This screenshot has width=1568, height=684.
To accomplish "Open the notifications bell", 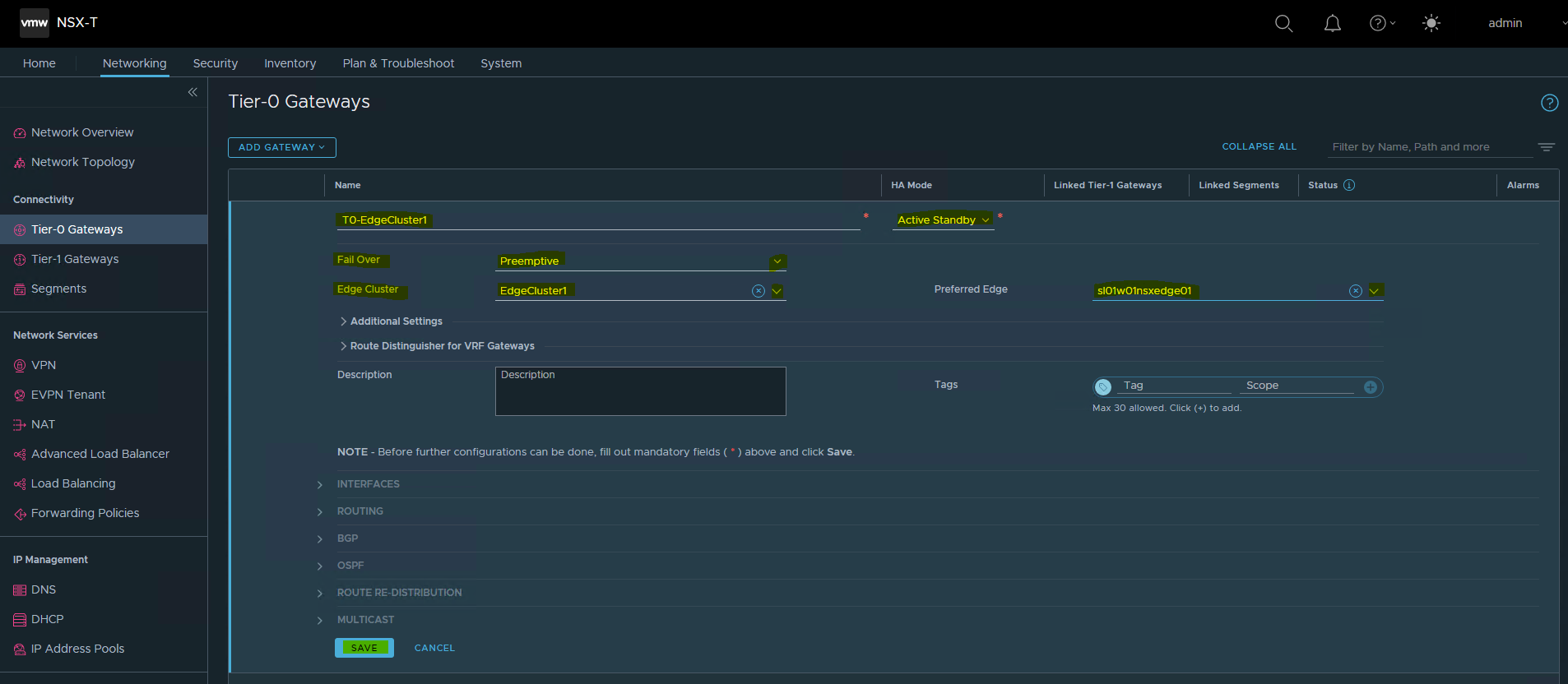I will click(1333, 24).
